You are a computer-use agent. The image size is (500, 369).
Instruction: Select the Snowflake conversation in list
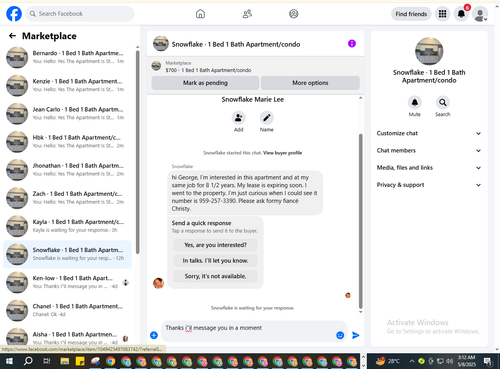click(68, 254)
